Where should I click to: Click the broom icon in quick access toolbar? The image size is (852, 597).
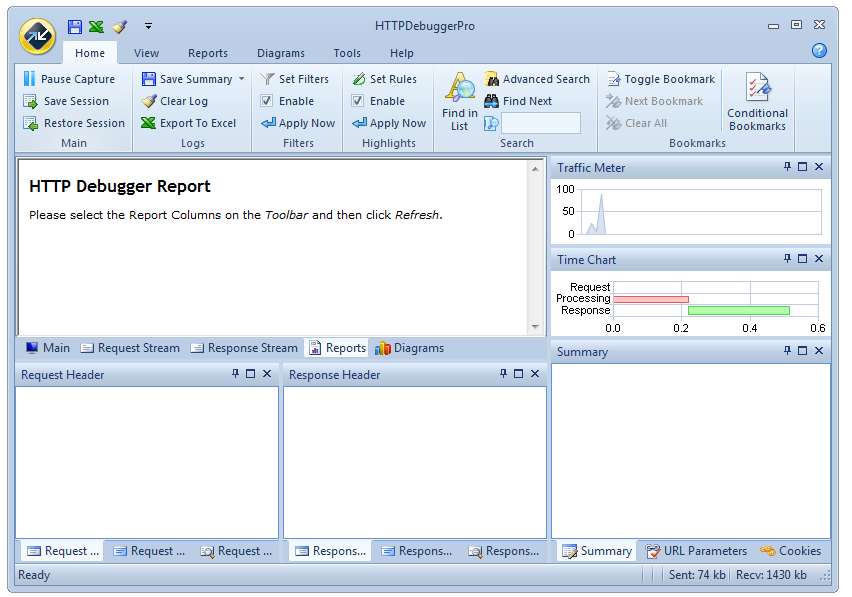pyautogui.click(x=120, y=26)
